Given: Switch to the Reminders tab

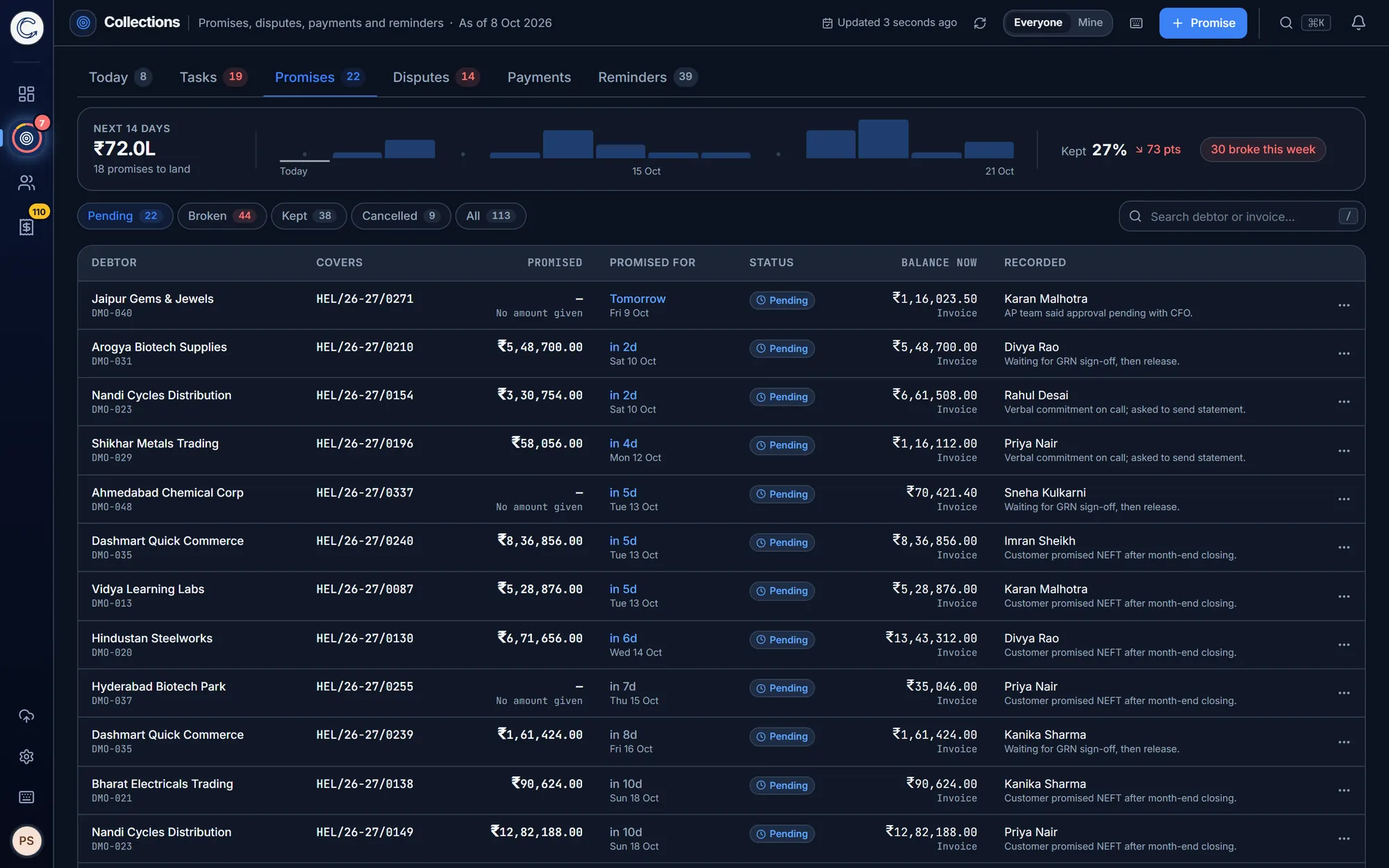Looking at the screenshot, I should point(647,77).
